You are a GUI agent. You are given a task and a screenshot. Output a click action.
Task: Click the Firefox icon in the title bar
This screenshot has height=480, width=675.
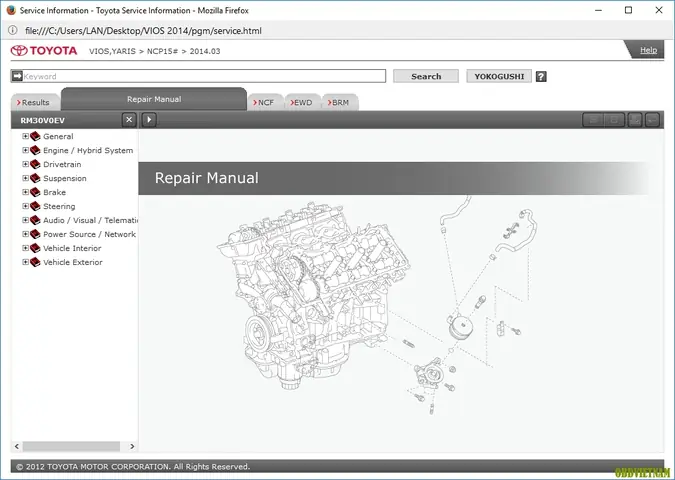(11, 10)
